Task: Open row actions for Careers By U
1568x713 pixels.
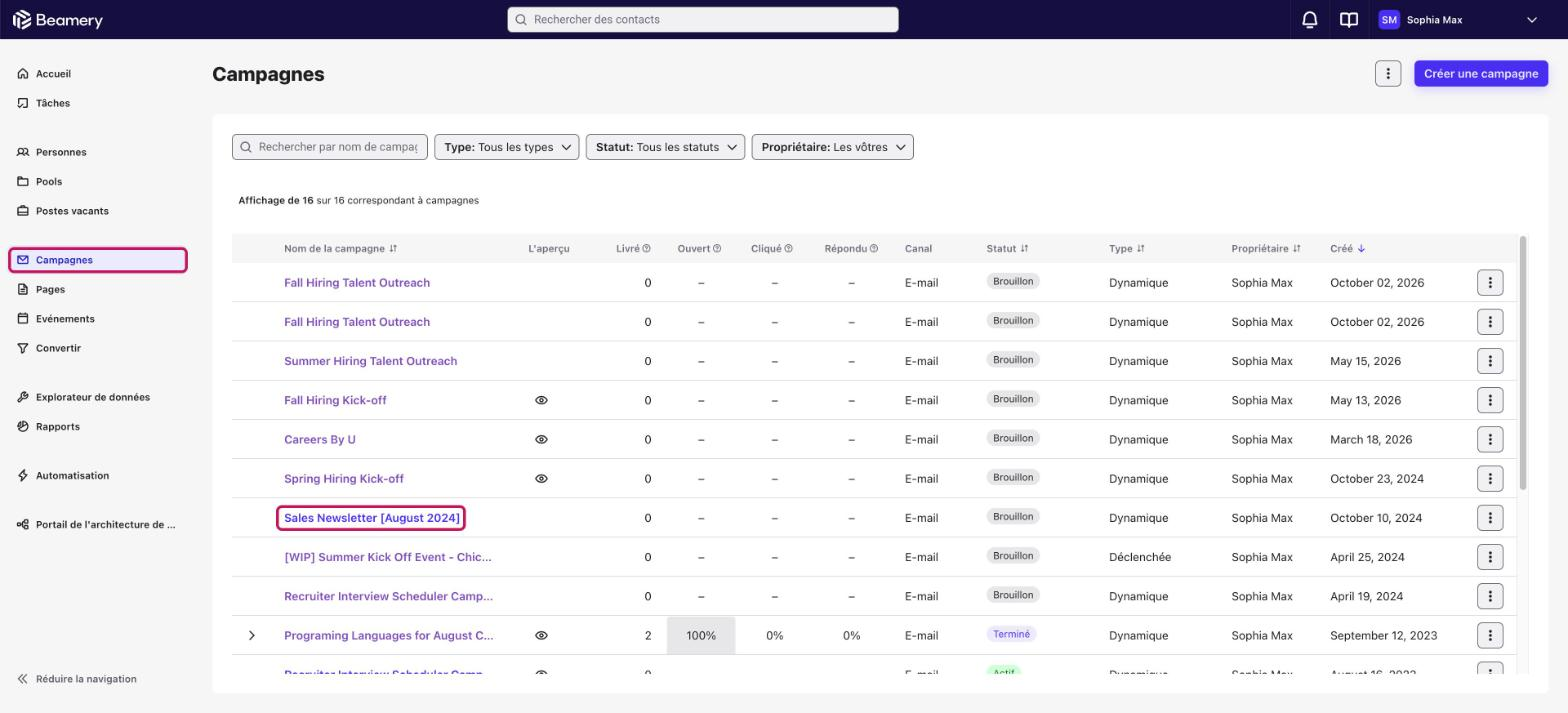Action: (1489, 439)
